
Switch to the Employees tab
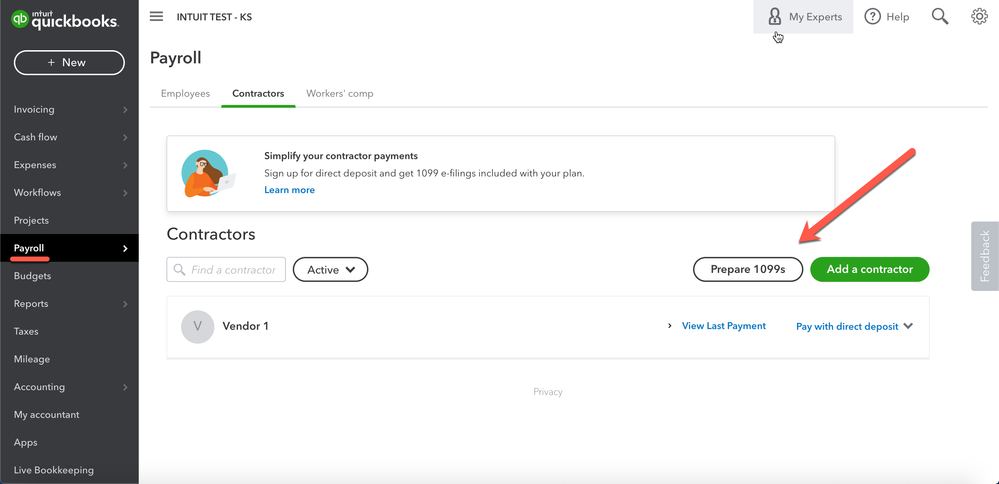pyautogui.click(x=185, y=94)
